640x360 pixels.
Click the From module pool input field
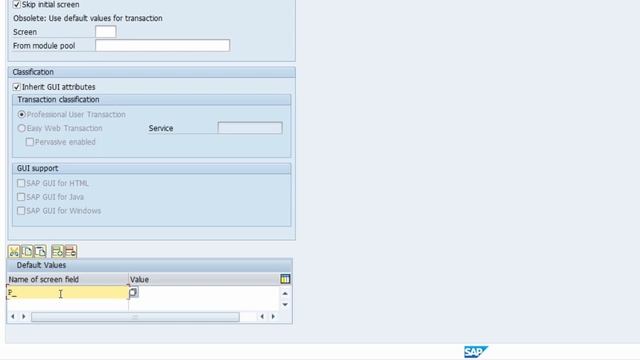click(162, 45)
